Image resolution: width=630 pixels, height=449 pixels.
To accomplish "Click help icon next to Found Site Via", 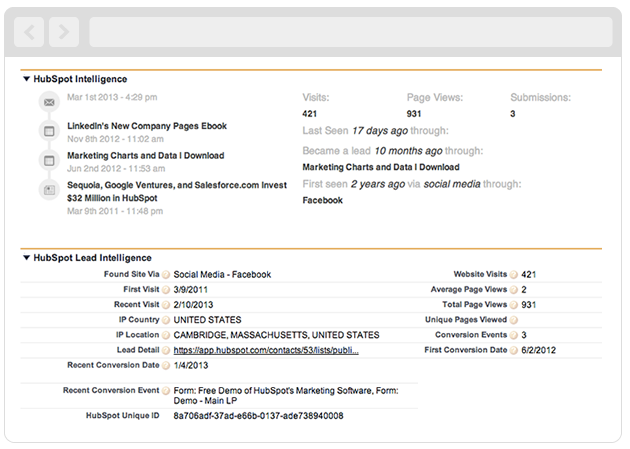I will coord(166,275).
